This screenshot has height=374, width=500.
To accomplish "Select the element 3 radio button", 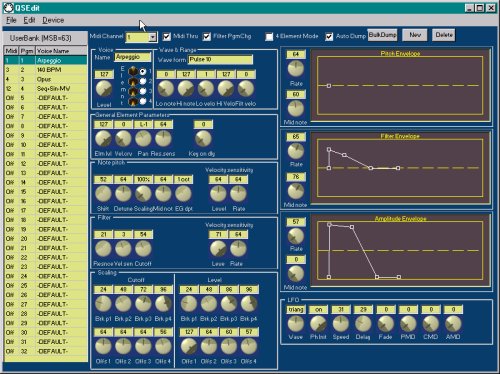I will tap(143, 91).
